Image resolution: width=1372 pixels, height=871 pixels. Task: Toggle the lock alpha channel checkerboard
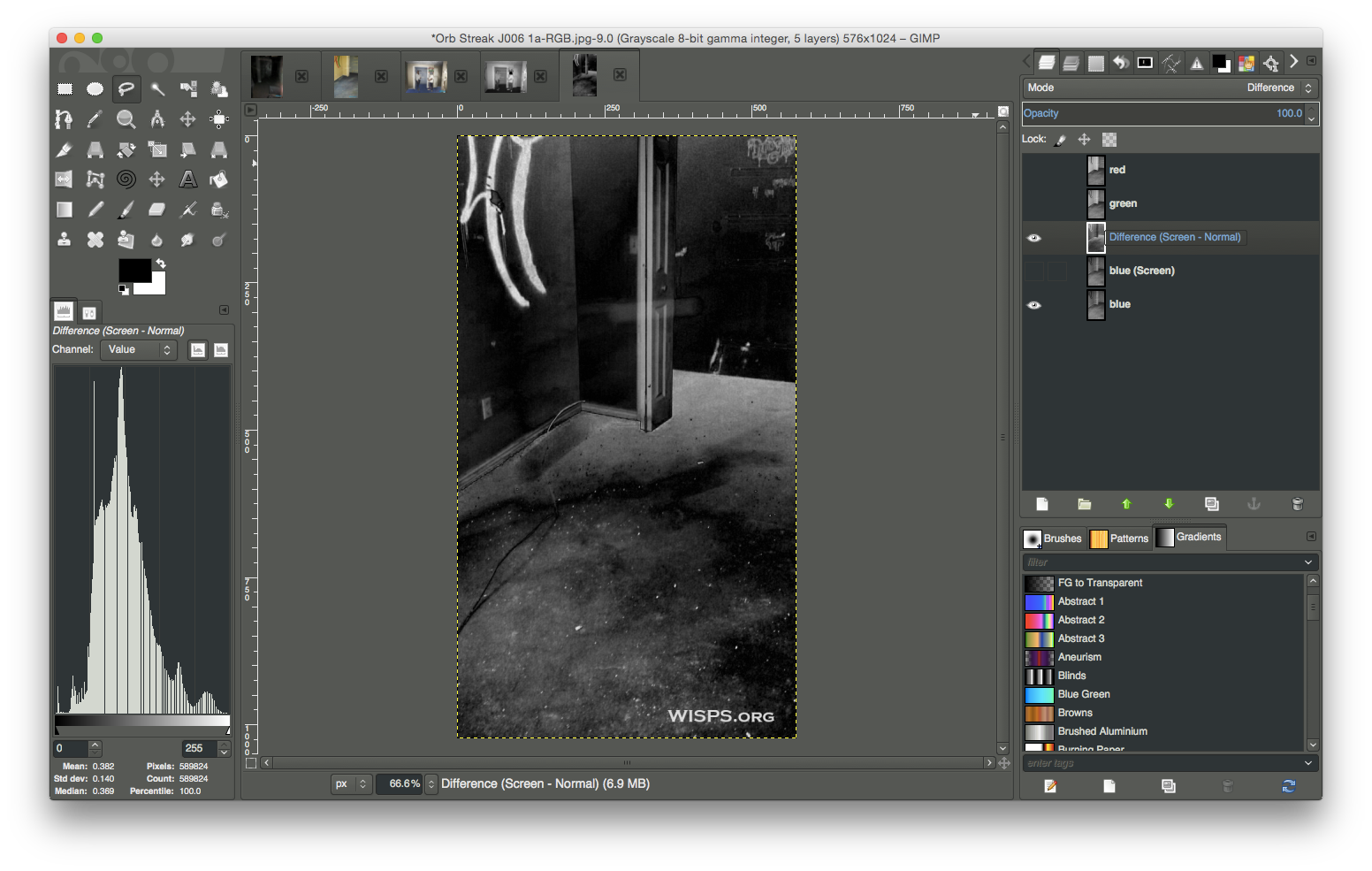pos(1109,140)
